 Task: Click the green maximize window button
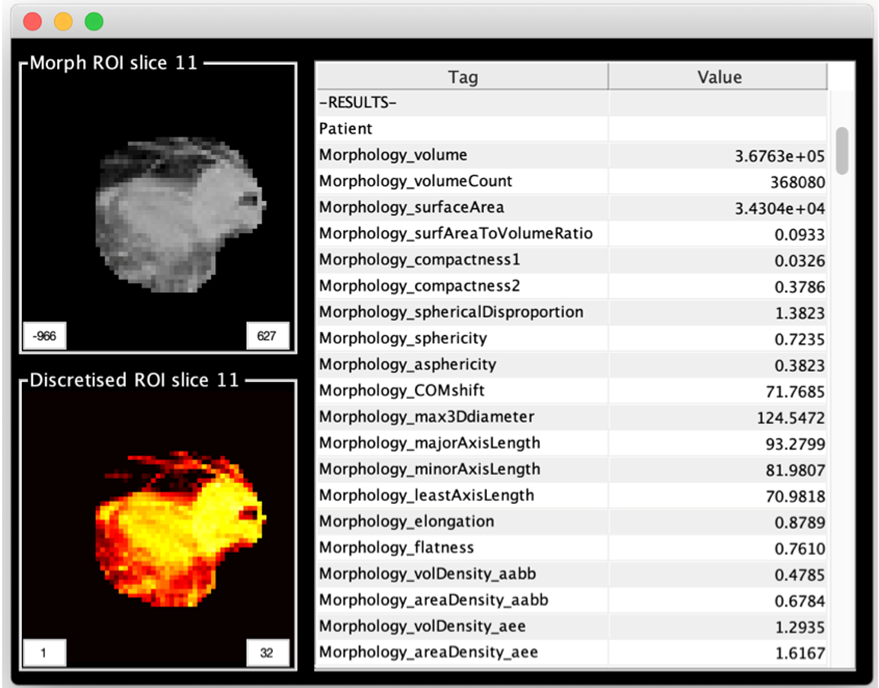click(x=94, y=21)
